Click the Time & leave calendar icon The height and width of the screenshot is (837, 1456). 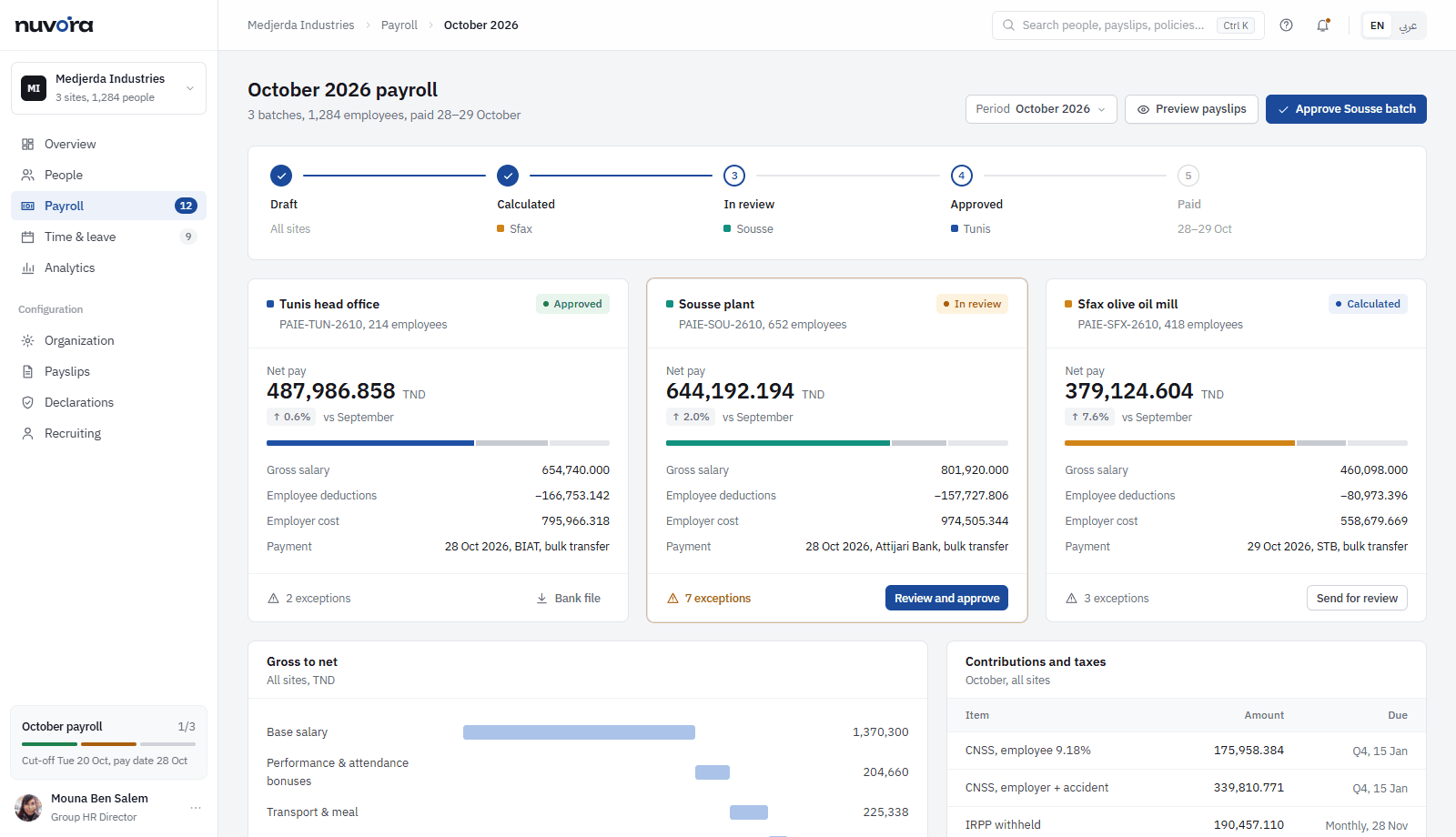tap(28, 237)
